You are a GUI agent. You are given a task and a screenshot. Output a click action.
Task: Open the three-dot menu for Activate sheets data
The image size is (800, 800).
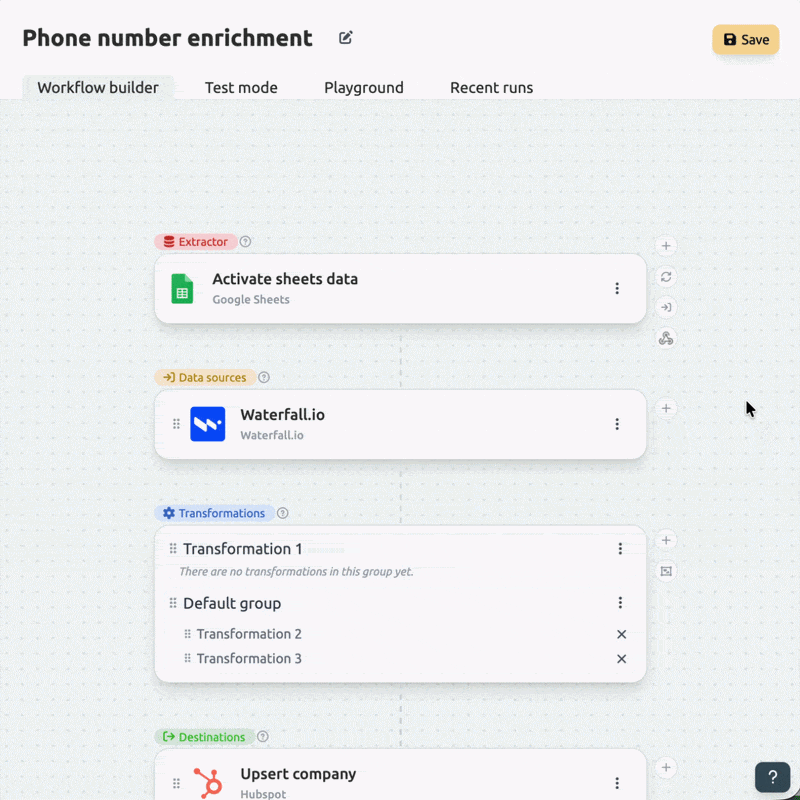pos(617,288)
